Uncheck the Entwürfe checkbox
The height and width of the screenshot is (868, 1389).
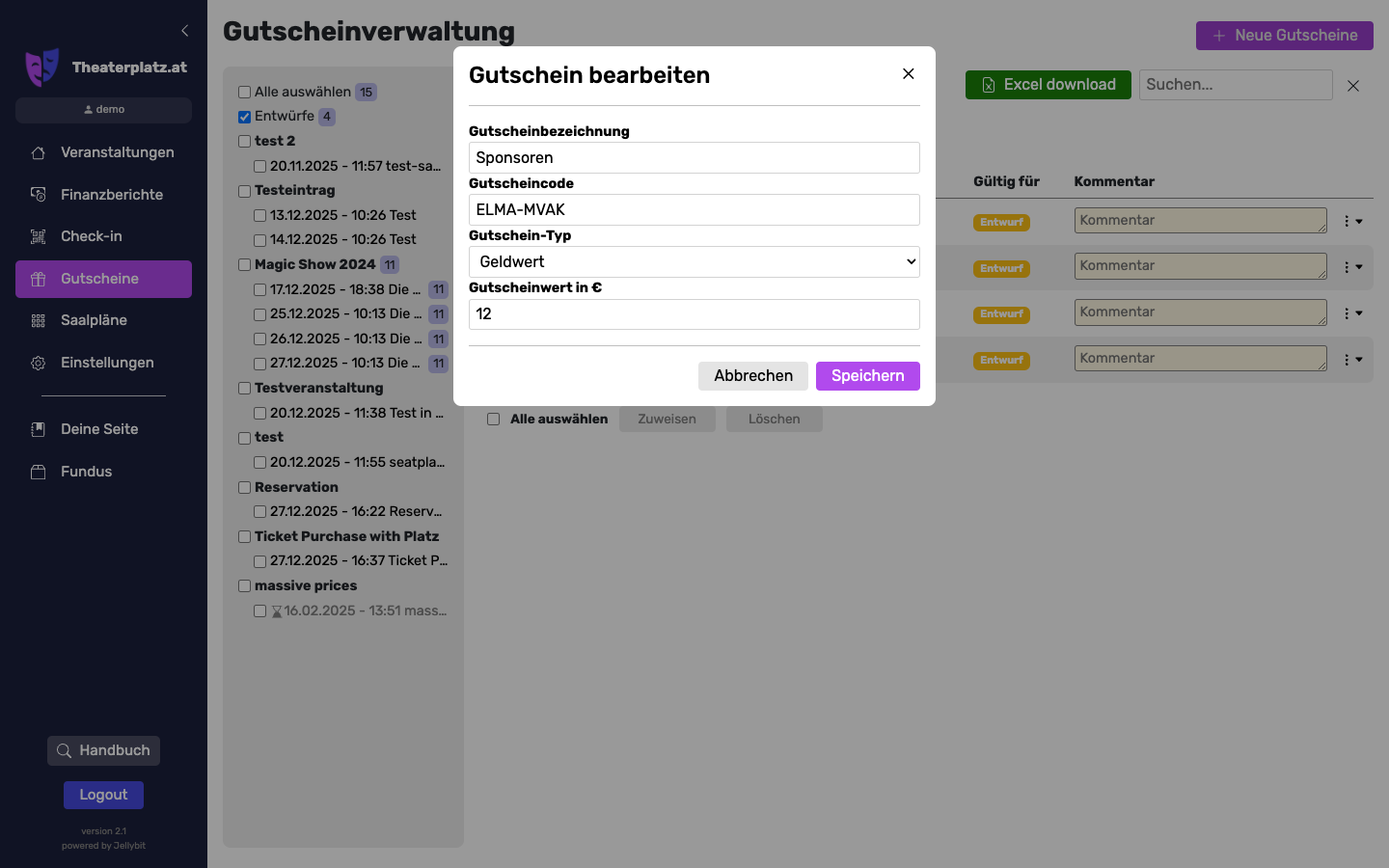click(x=245, y=117)
